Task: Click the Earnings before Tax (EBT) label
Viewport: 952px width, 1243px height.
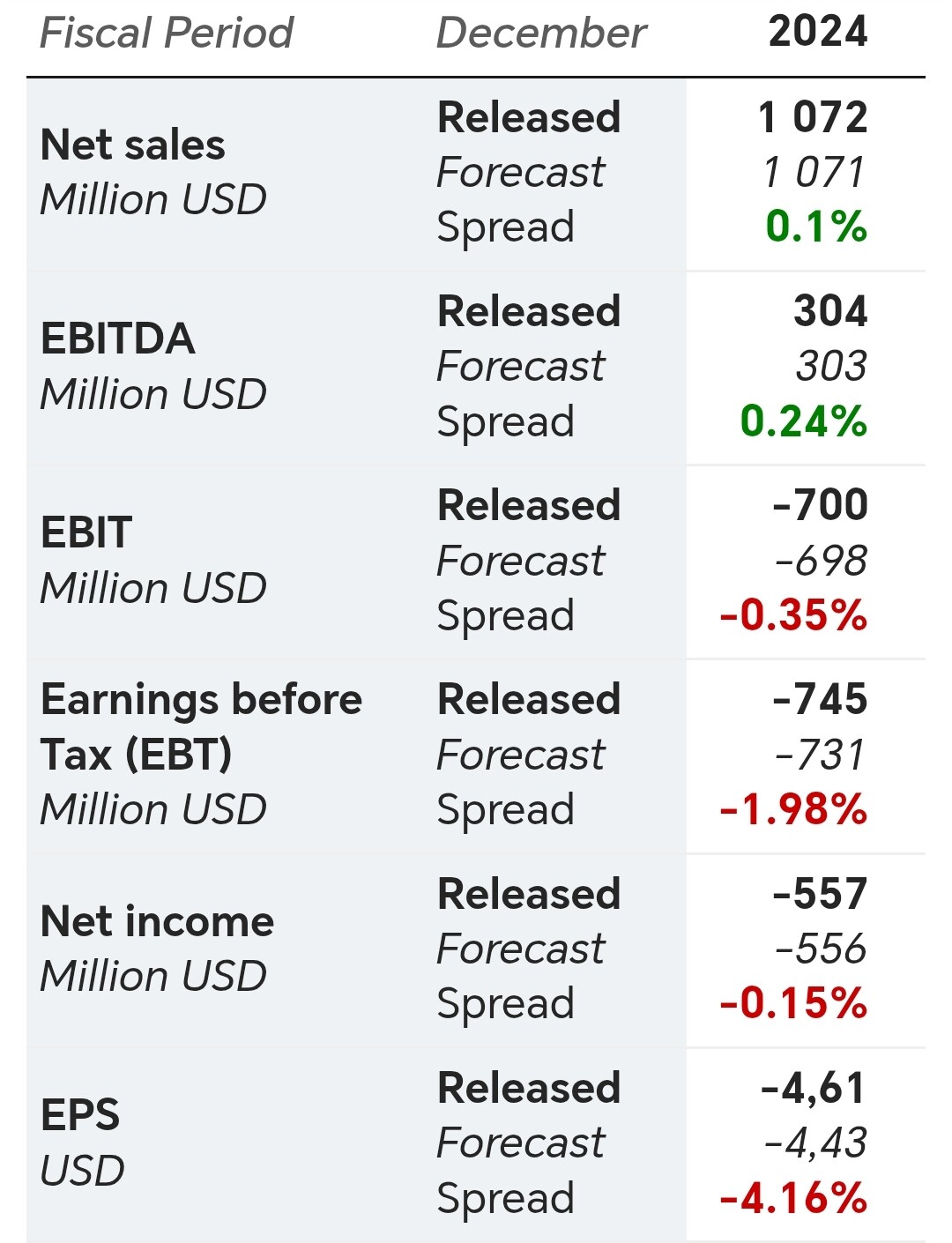Action: tap(201, 726)
